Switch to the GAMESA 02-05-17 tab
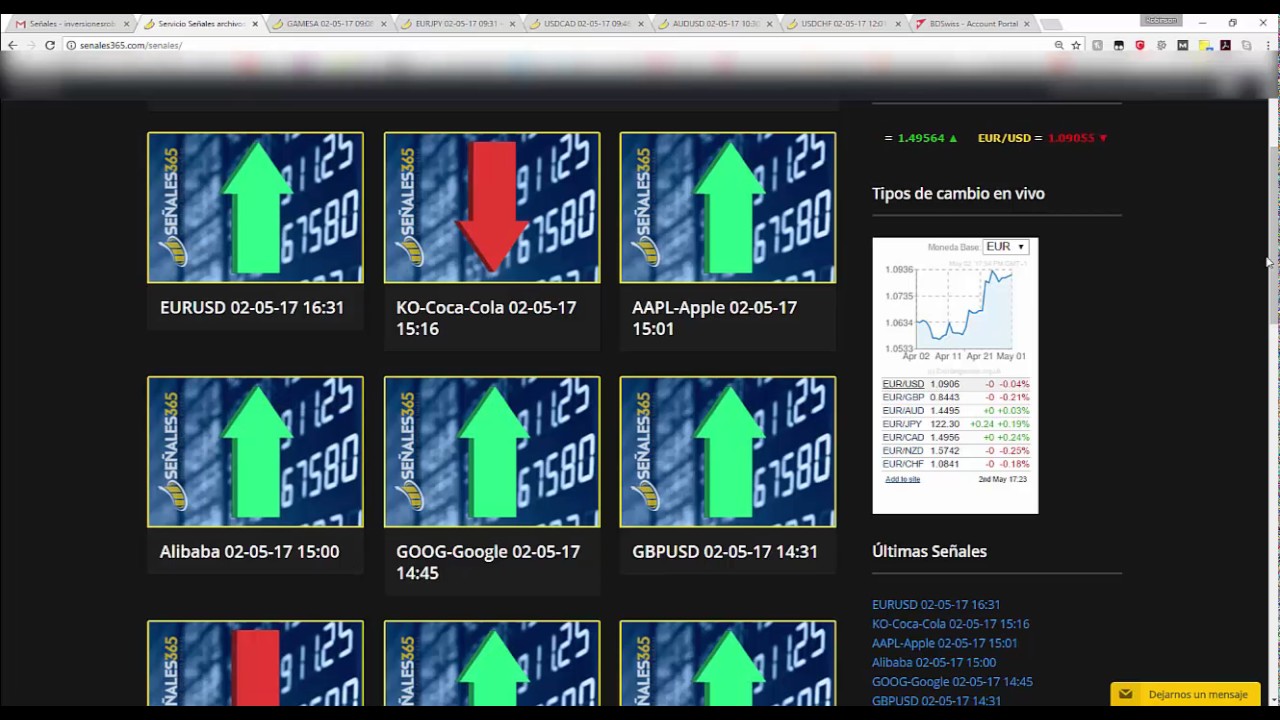The width and height of the screenshot is (1280, 720). (x=330, y=23)
